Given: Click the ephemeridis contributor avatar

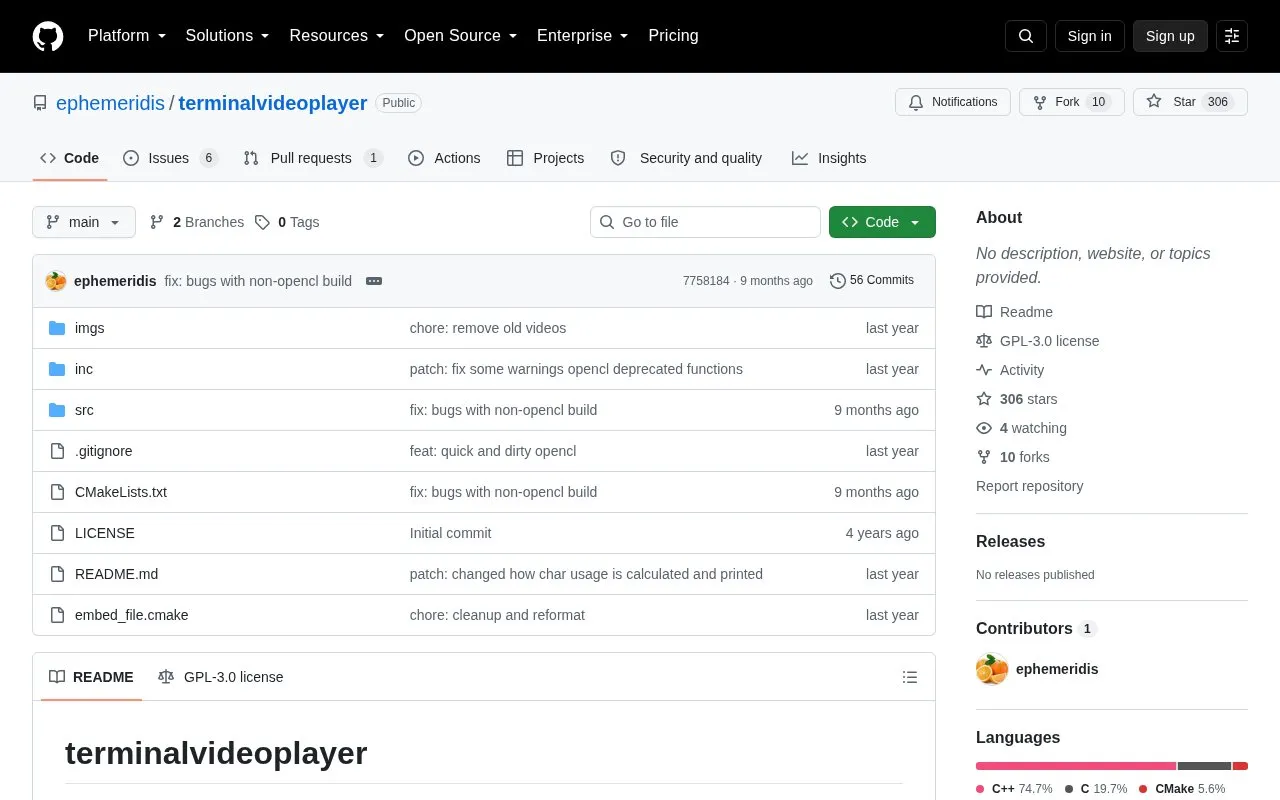Looking at the screenshot, I should pos(992,669).
